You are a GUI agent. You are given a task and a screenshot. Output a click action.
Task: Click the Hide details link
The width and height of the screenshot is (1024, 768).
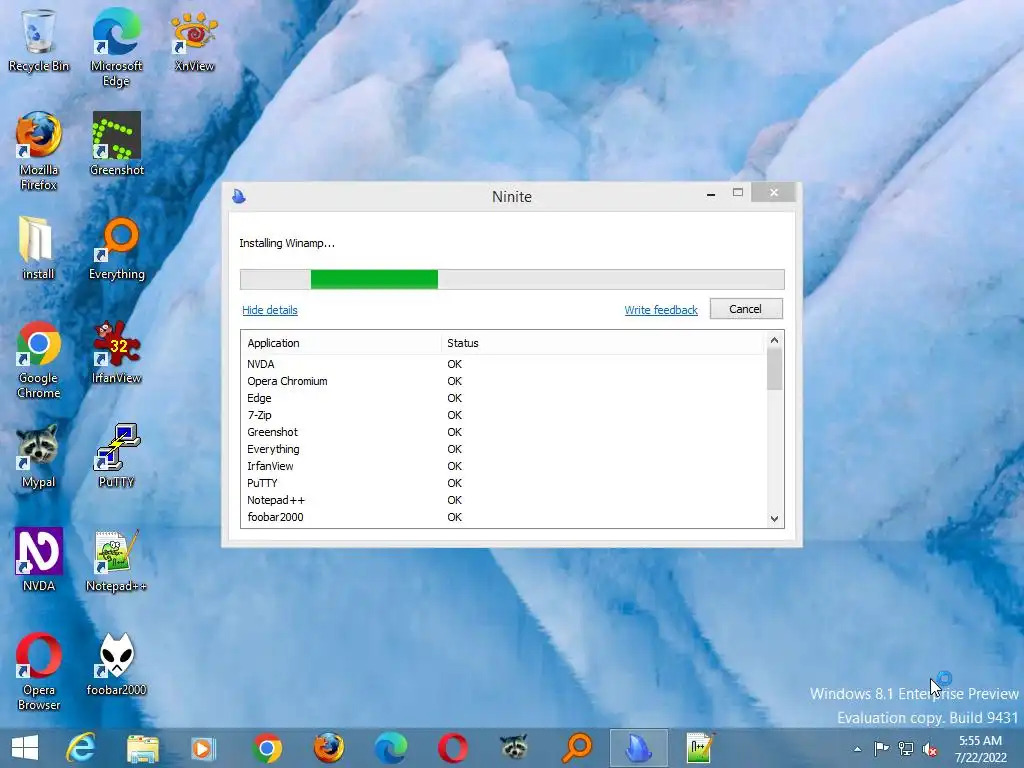(270, 310)
